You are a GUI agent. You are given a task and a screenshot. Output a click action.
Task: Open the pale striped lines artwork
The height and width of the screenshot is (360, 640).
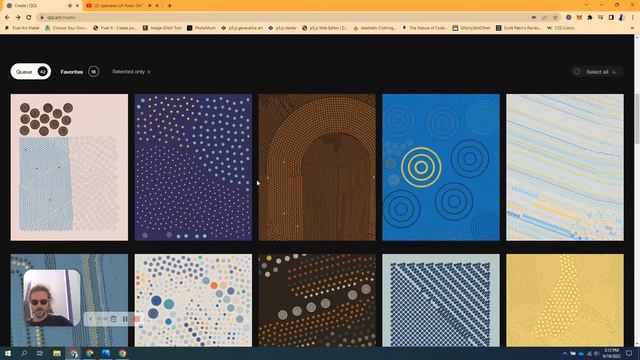[565, 167]
